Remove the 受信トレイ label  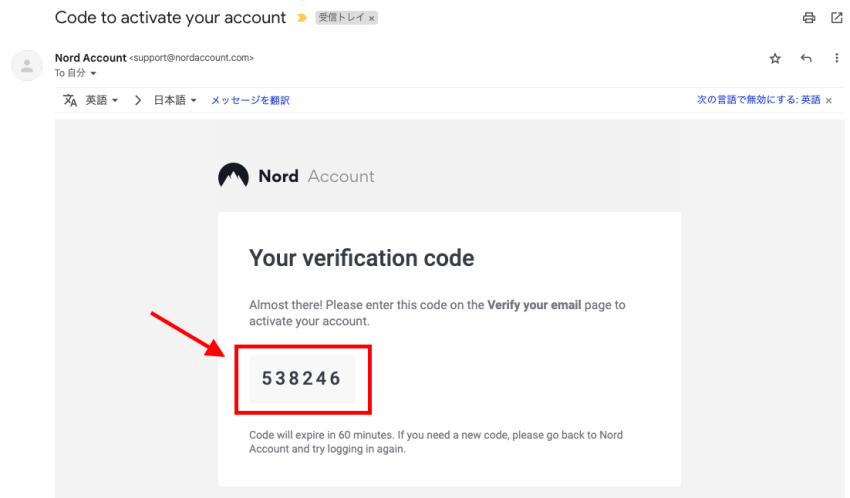[372, 18]
